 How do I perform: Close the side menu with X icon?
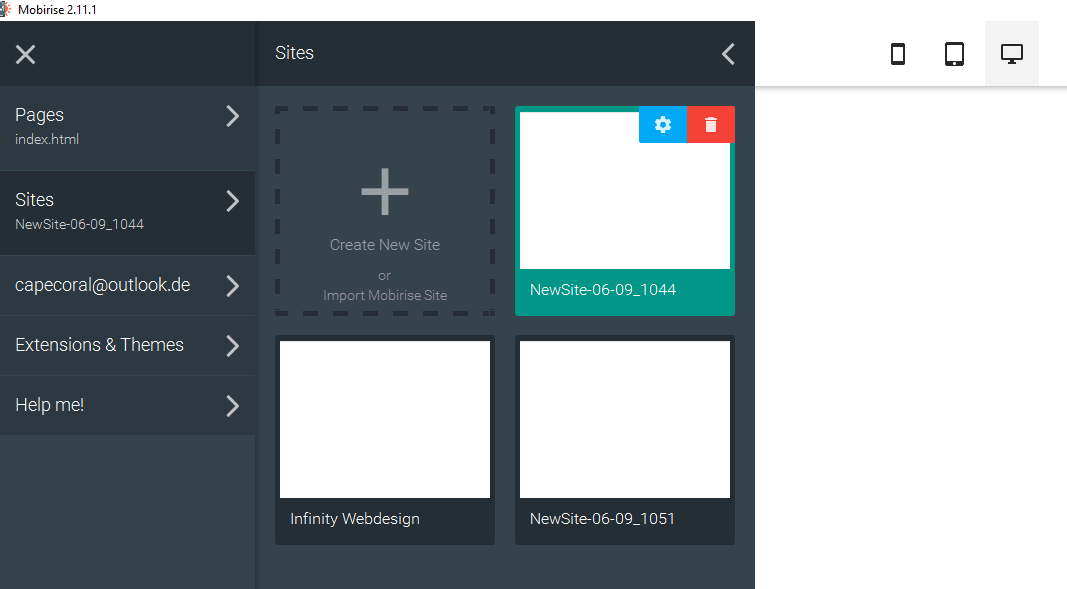pos(26,54)
